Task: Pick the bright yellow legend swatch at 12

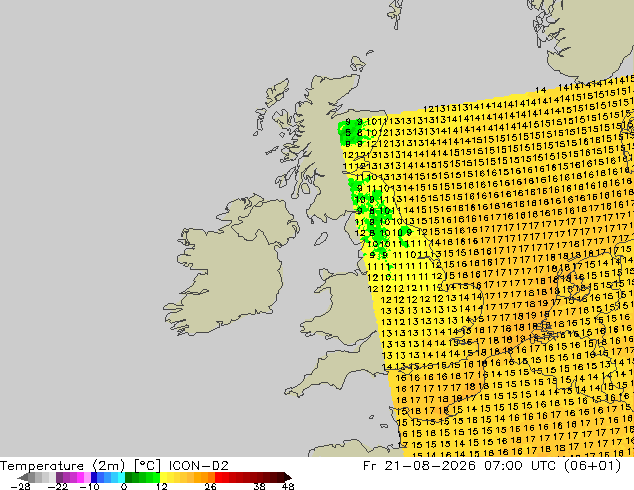Action: click(x=164, y=477)
